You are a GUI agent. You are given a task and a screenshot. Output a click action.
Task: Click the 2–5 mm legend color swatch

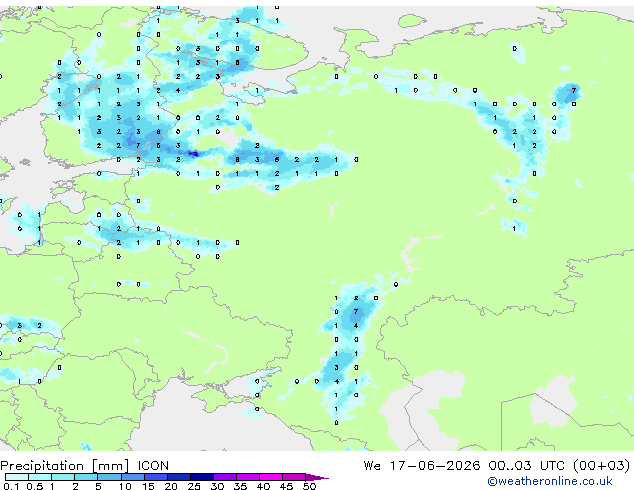(86, 477)
